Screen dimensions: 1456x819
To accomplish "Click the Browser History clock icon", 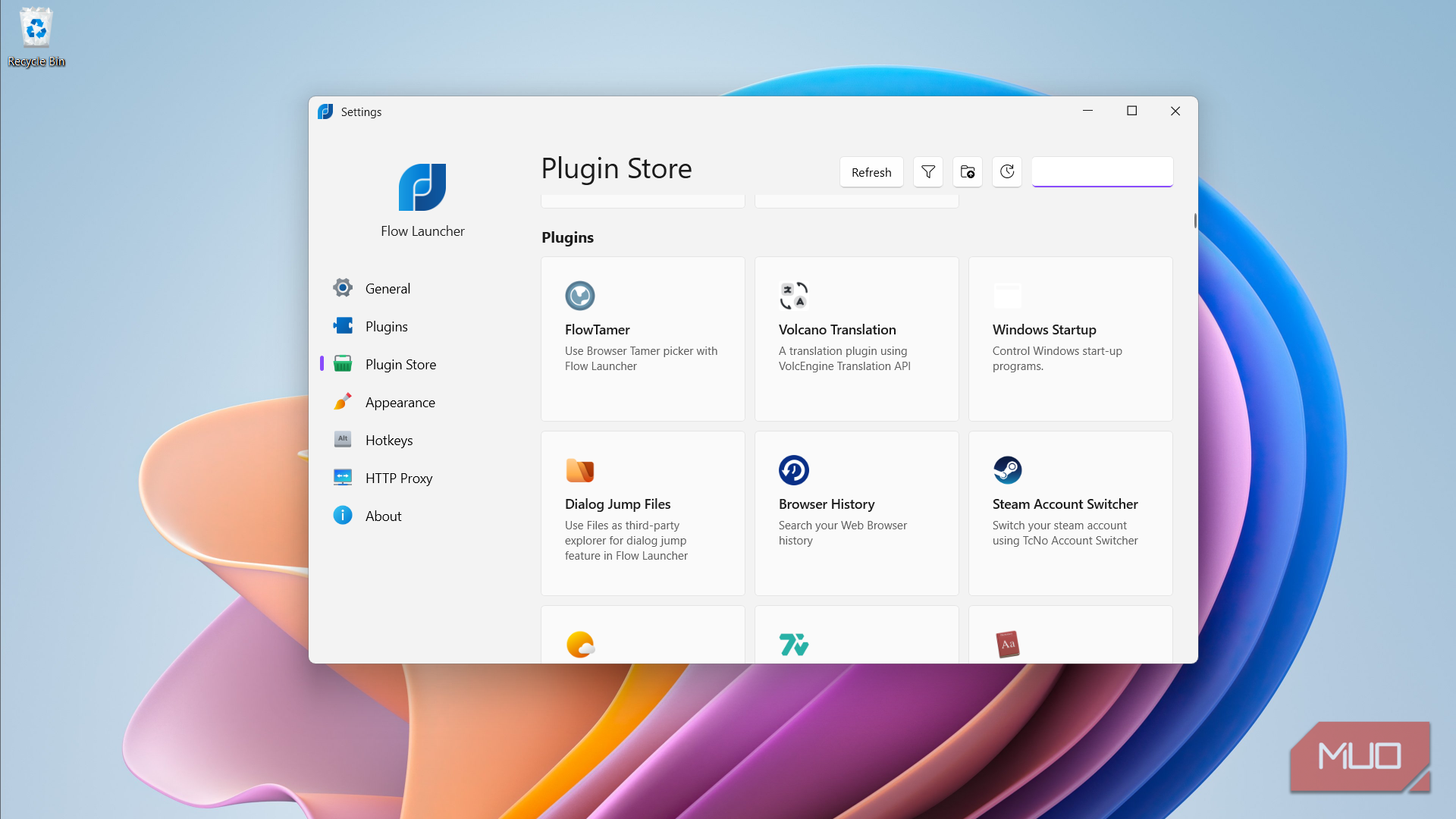I will pos(794,470).
